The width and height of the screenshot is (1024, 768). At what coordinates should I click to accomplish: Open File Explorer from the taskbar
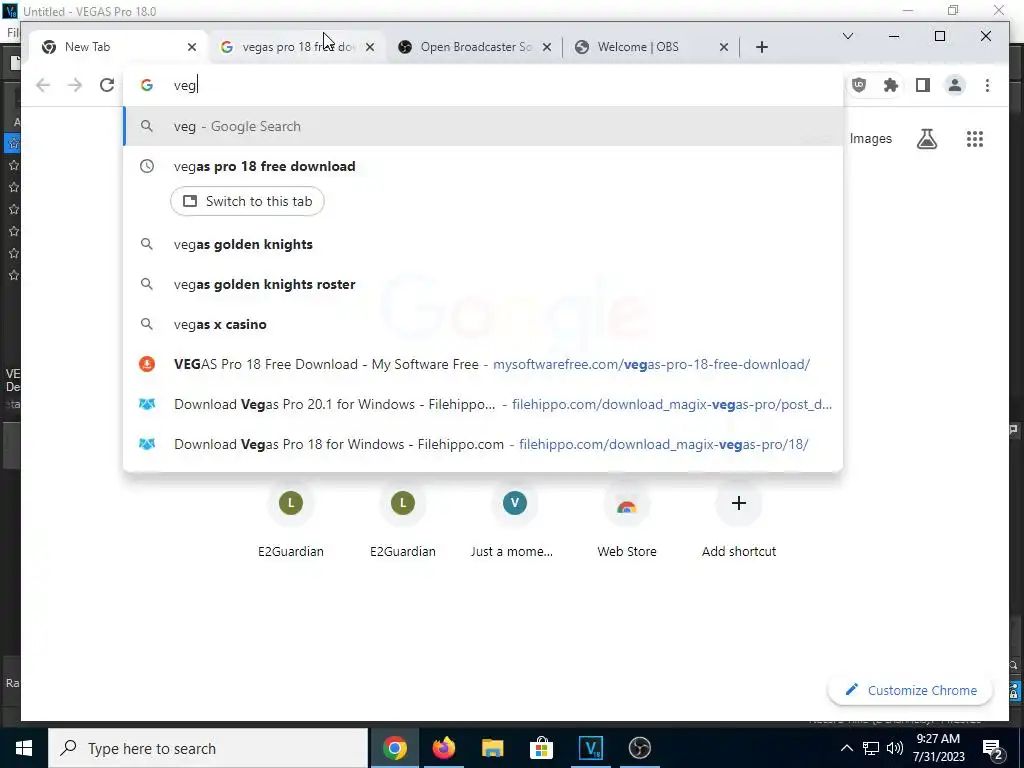point(492,748)
